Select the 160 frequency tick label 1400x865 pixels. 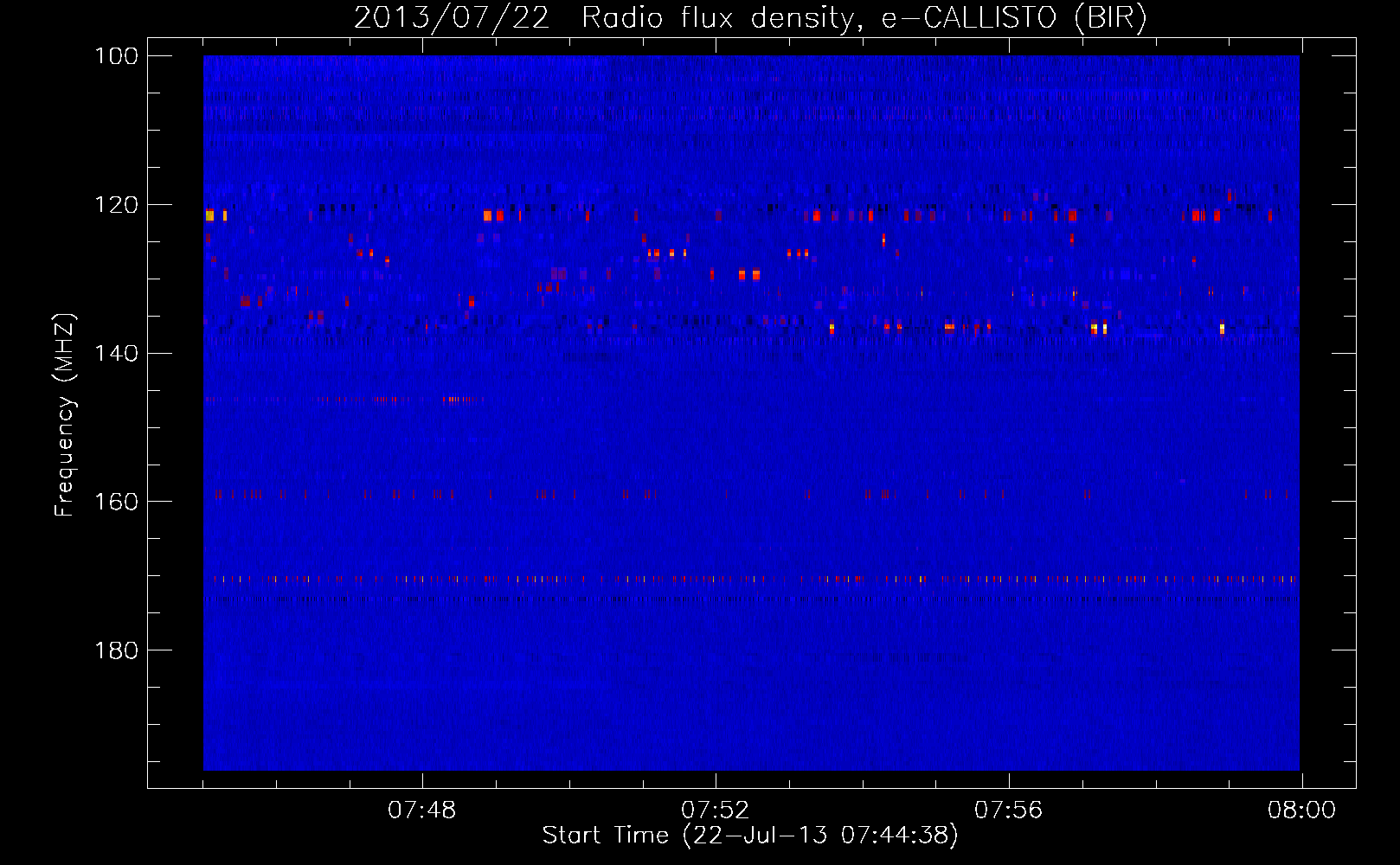coord(116,502)
